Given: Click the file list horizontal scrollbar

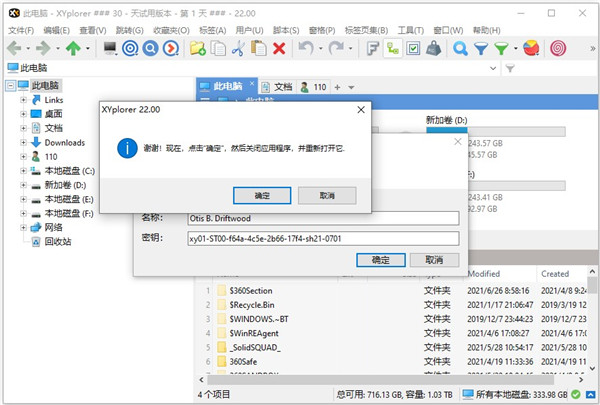Looking at the screenshot, I should pyautogui.click(x=380, y=380).
